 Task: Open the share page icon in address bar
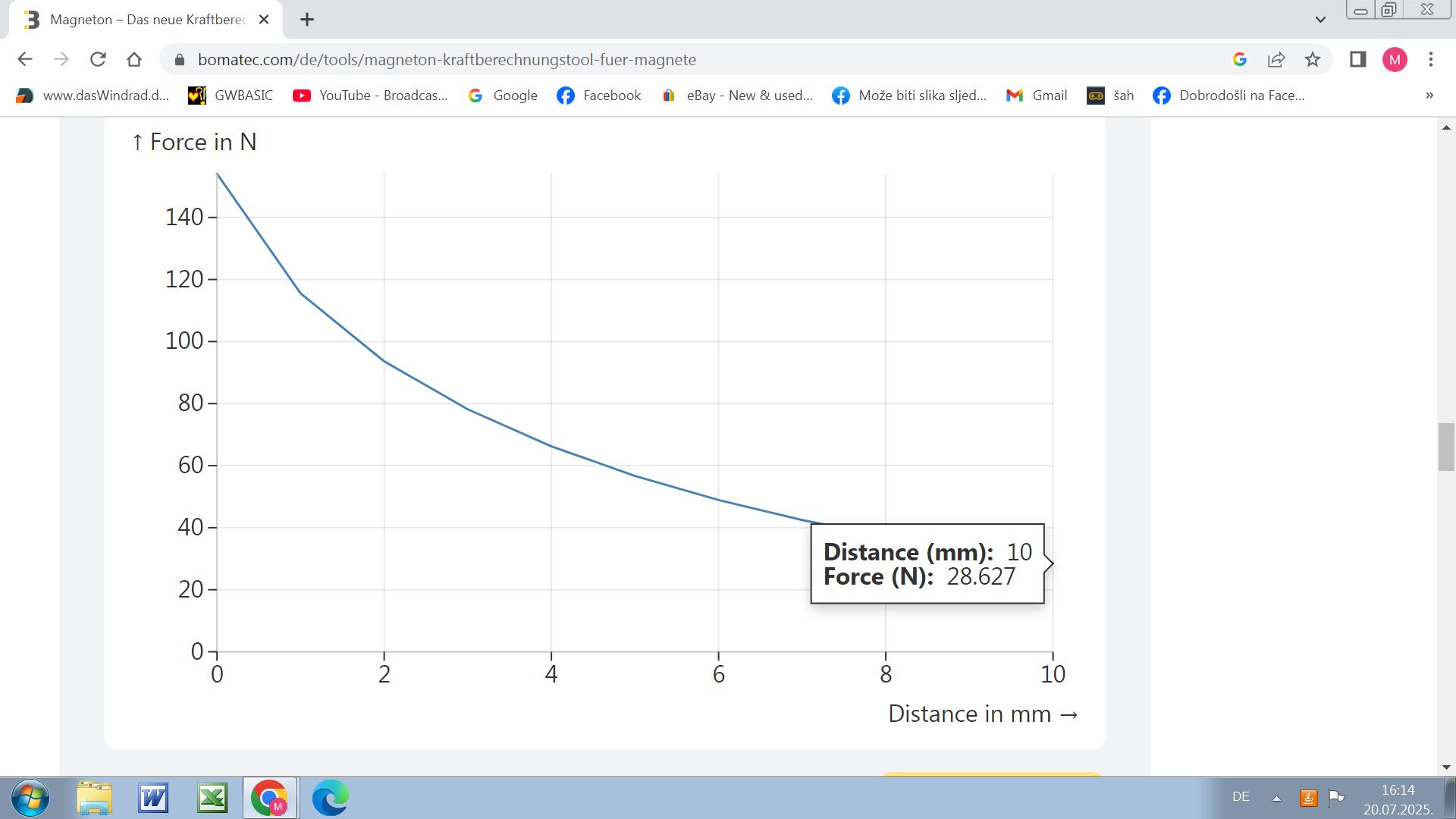click(x=1276, y=59)
